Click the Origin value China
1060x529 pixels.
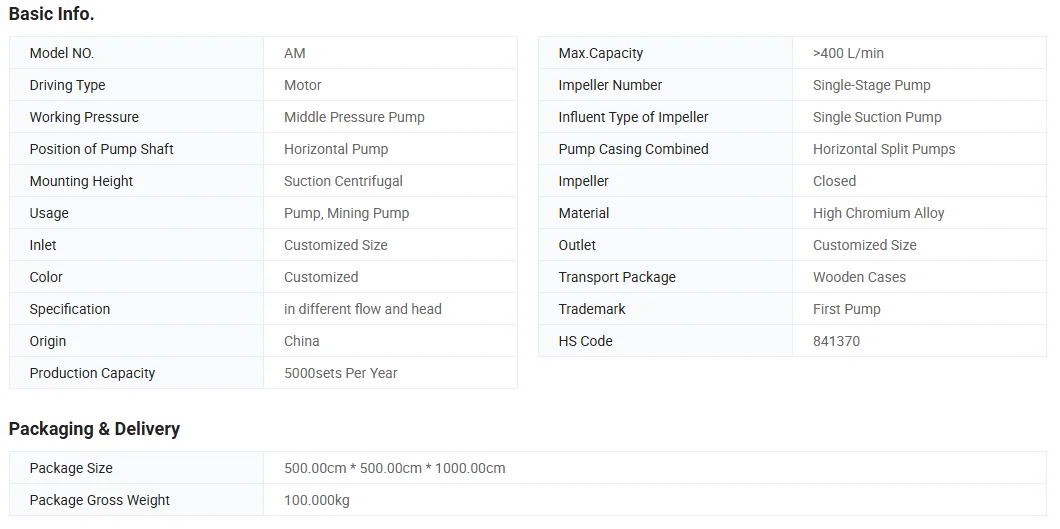point(301,341)
